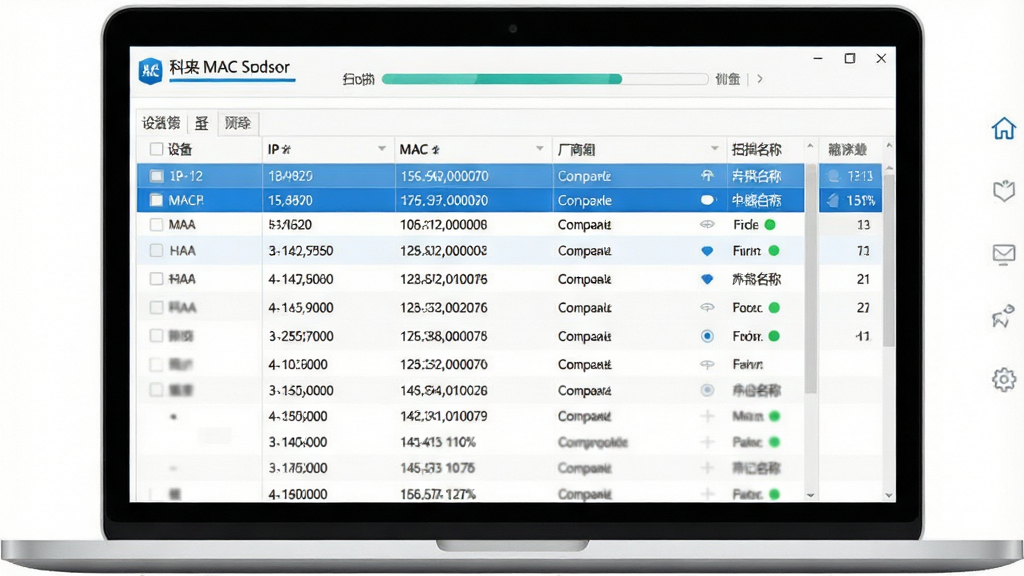This screenshot has width=1024, height=576.
Task: Toggle checkbox in 3-142,5550 row
Action: coord(156,251)
